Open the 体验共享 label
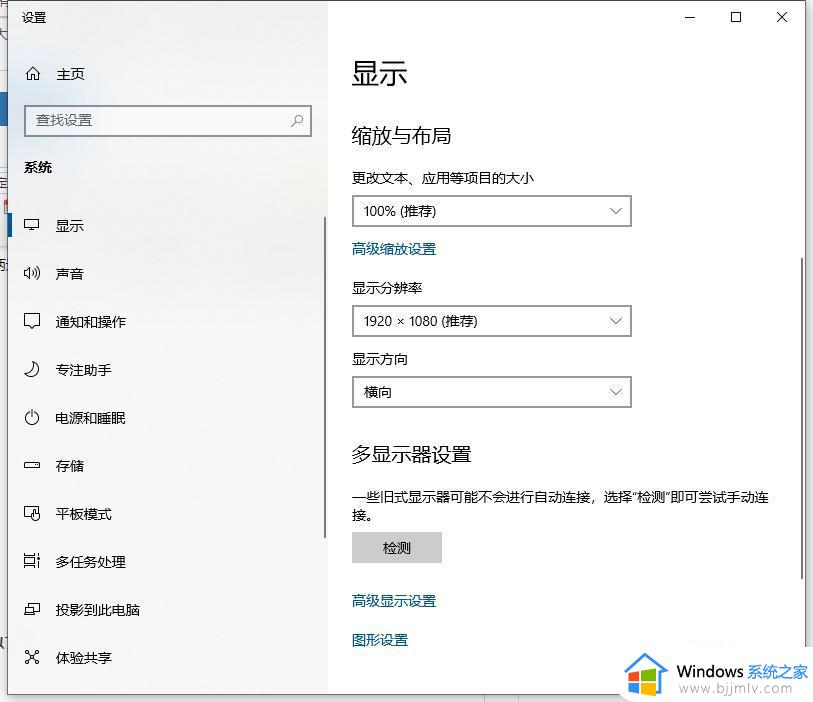 point(83,658)
